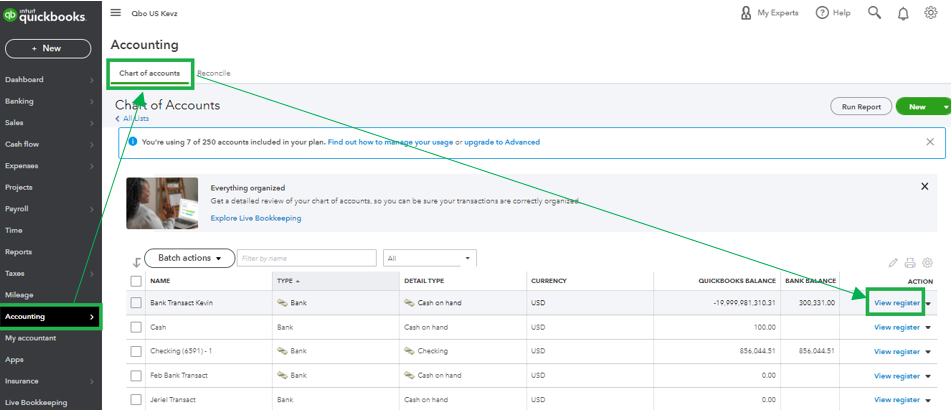Open Explore Live Bookkeeping link
The width and height of the screenshot is (952, 410).
coord(256,218)
